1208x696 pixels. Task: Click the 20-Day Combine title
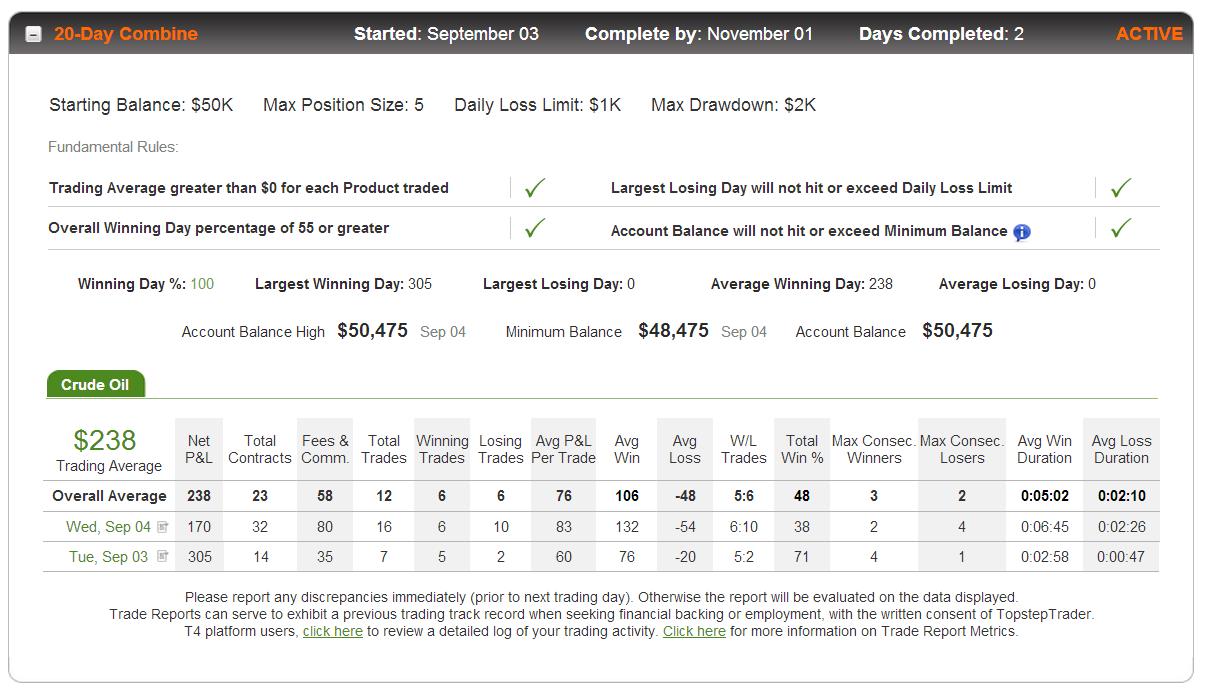coord(126,34)
